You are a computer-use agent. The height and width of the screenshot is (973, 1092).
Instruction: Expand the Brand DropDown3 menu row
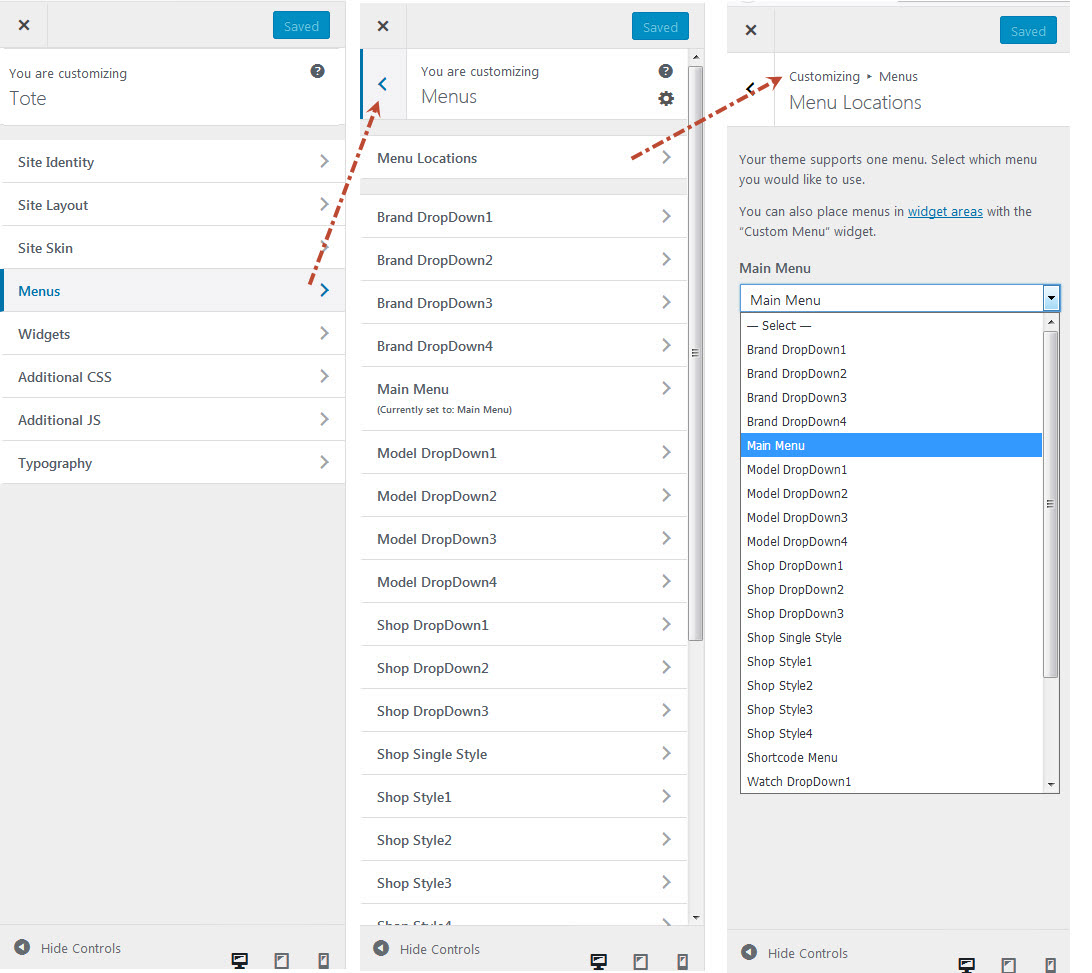pyautogui.click(x=524, y=303)
